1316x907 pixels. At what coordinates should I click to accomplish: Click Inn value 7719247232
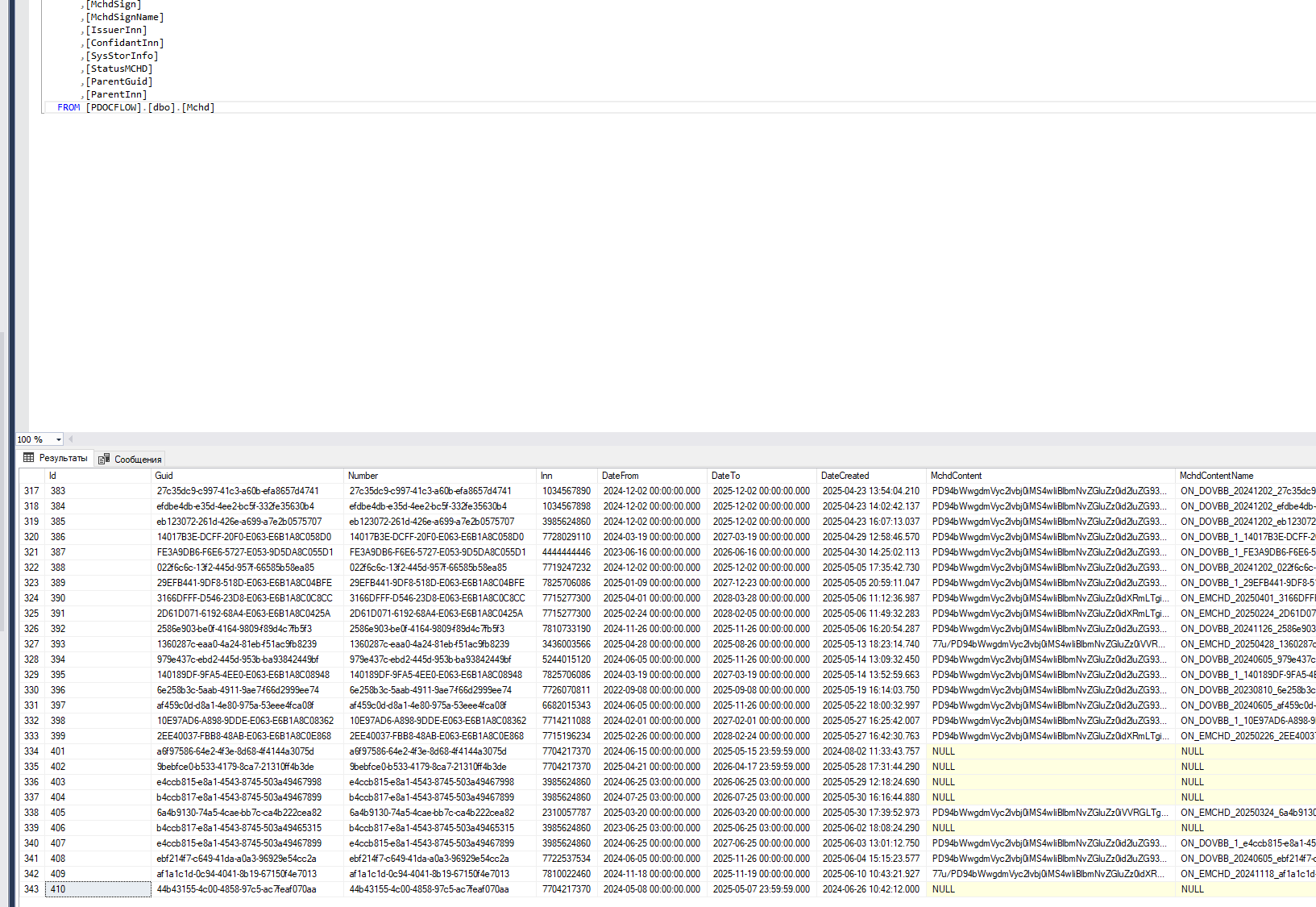click(x=568, y=568)
